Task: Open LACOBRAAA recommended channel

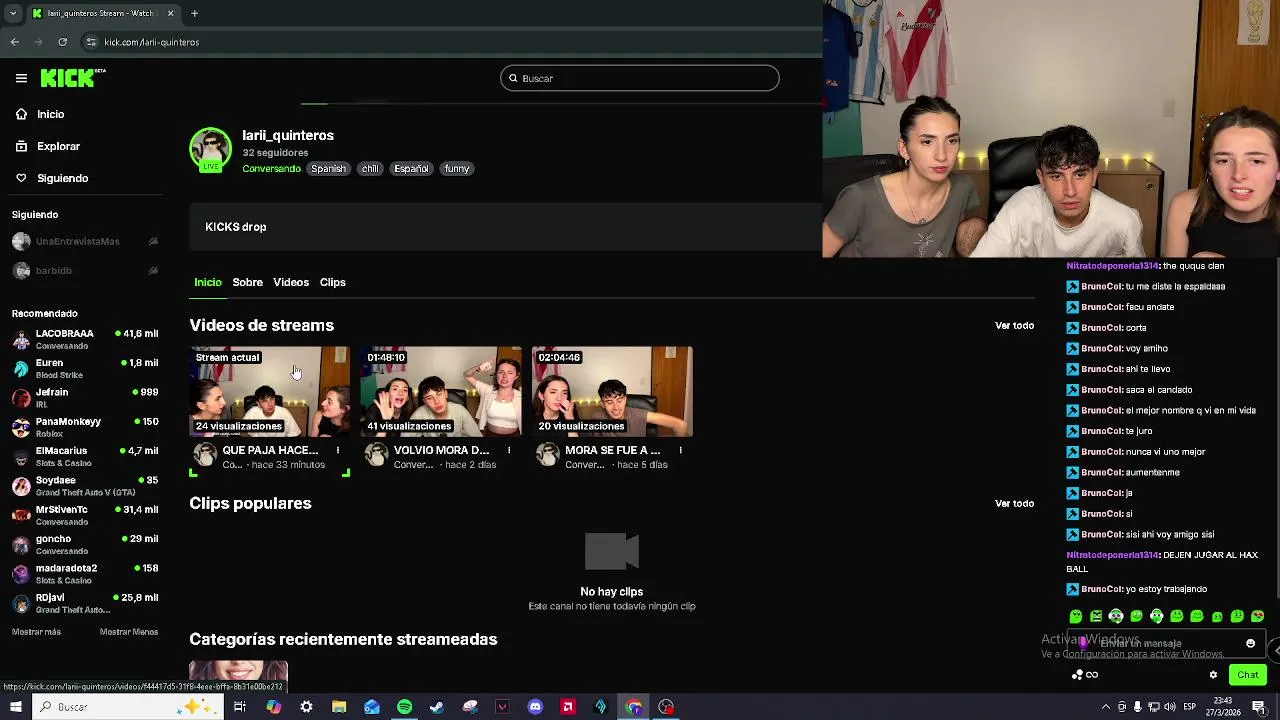Action: coord(85,339)
